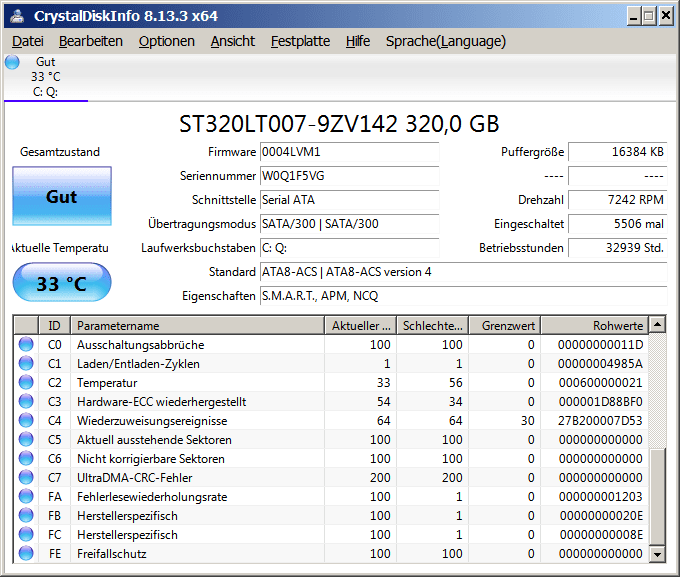The height and width of the screenshot is (577, 680).
Task: Click status orb for row FA Fehlerlesewiederholungsrate
Action: (26, 497)
